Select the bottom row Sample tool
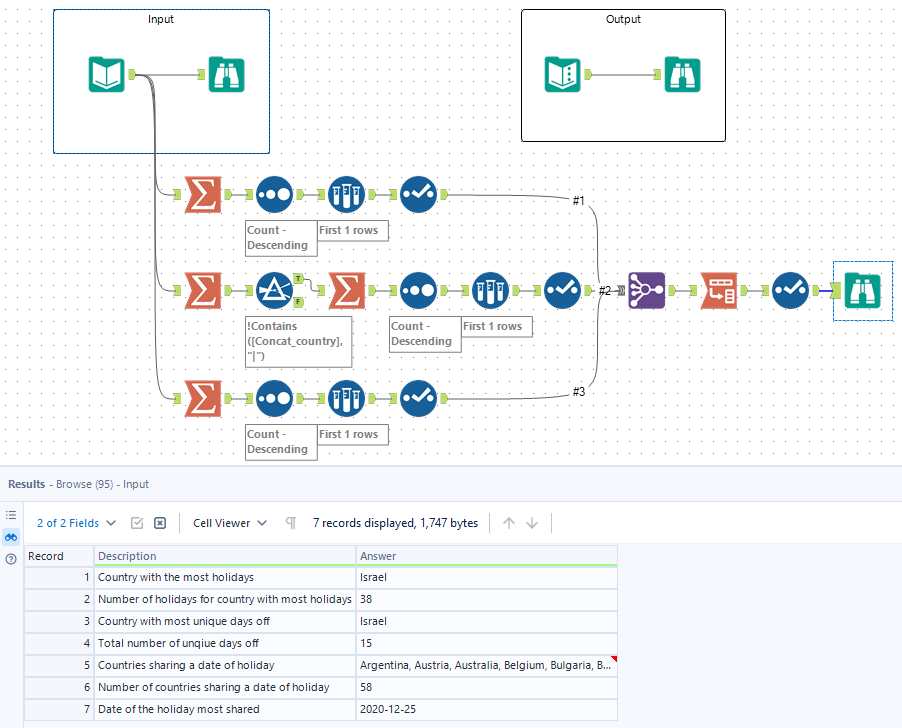This screenshot has width=902, height=728. (x=346, y=398)
